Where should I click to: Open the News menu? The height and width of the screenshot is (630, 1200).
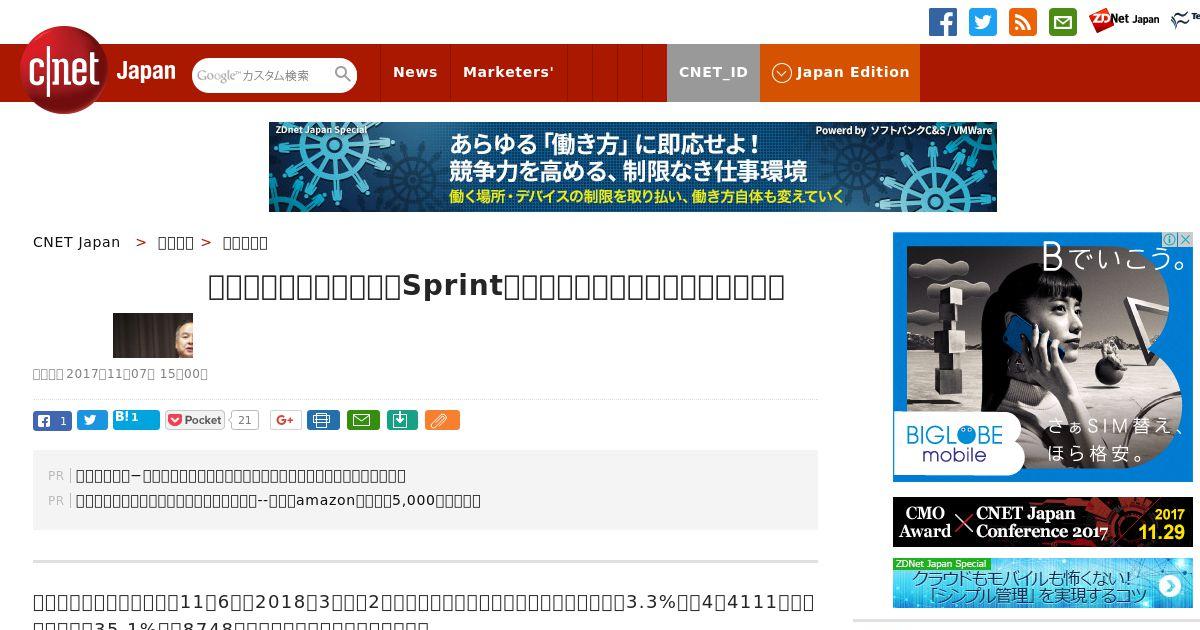tap(415, 73)
